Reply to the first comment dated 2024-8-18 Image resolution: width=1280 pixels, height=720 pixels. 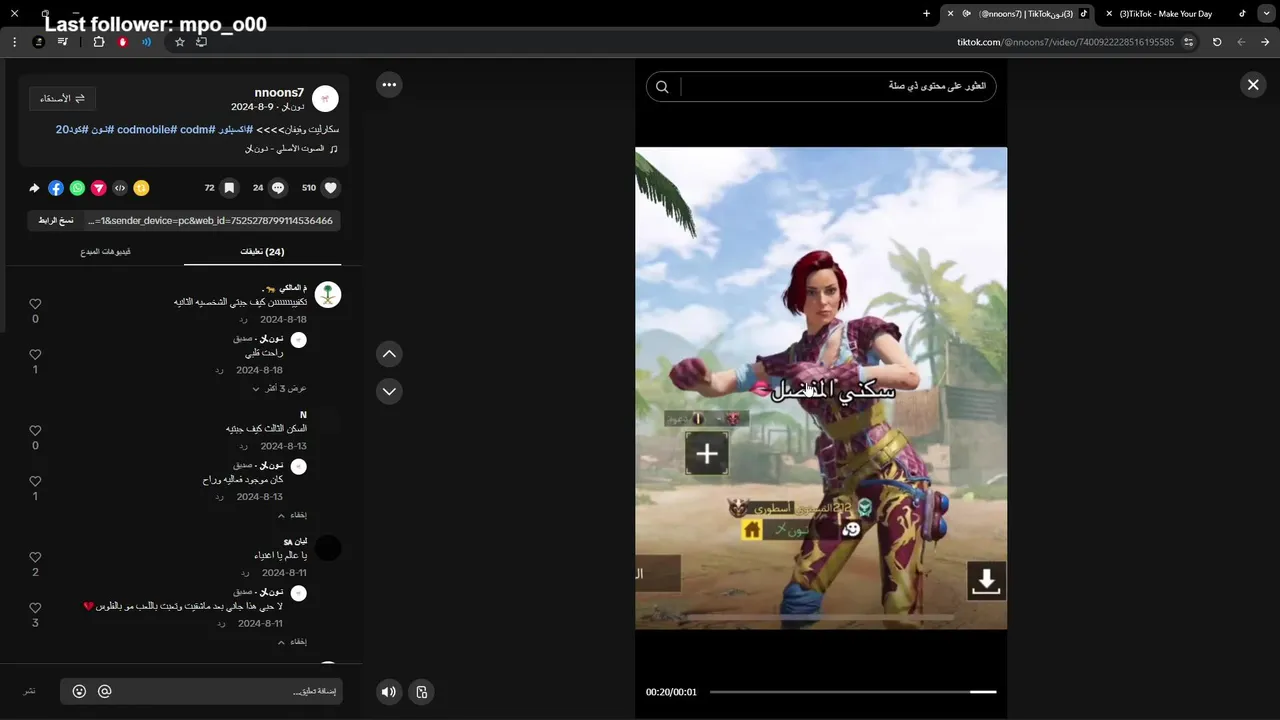coord(244,320)
